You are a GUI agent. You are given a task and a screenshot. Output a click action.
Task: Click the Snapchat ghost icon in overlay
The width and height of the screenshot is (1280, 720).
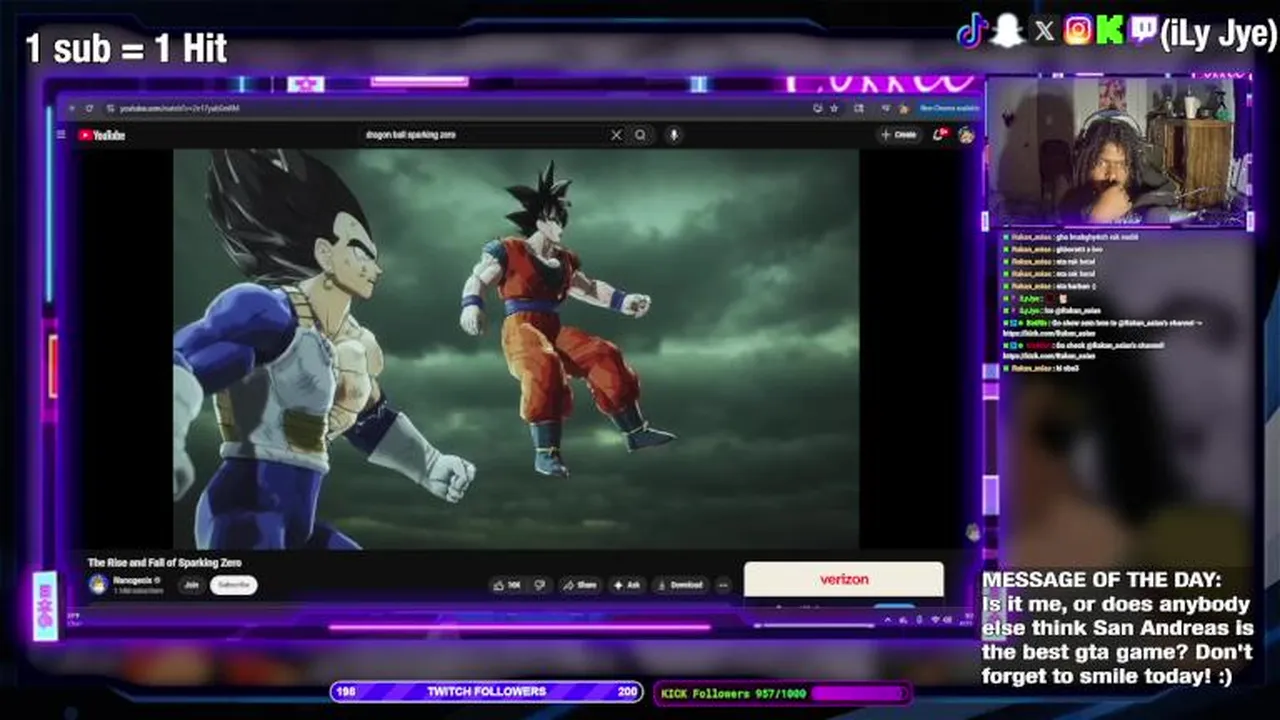pos(1007,31)
